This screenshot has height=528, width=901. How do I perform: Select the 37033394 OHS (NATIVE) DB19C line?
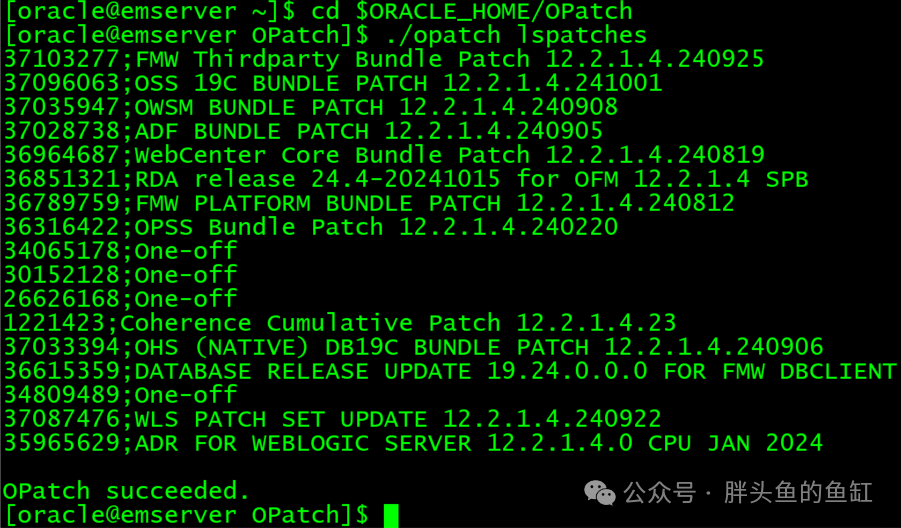click(x=413, y=347)
